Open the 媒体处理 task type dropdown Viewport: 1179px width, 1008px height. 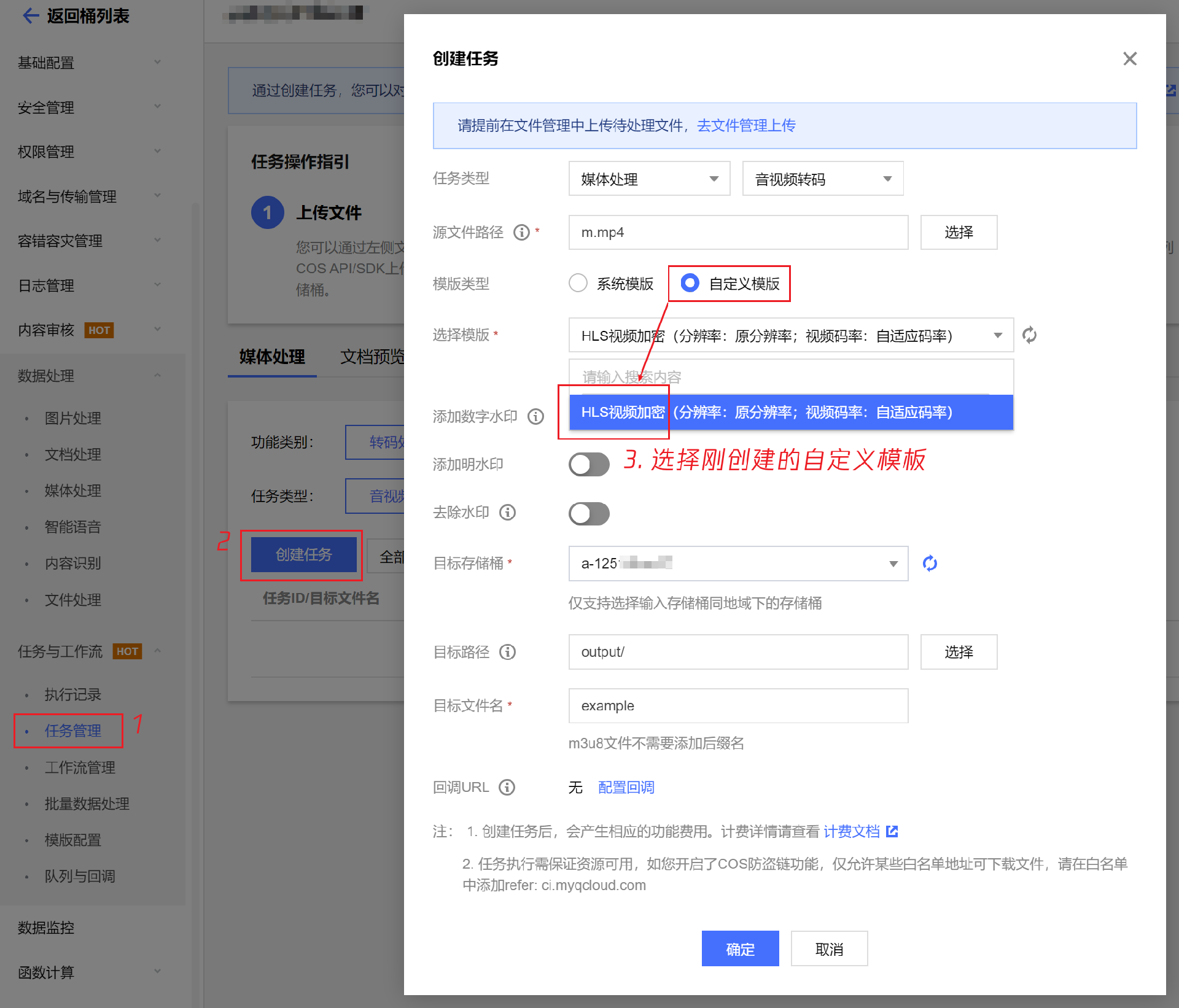pos(648,179)
